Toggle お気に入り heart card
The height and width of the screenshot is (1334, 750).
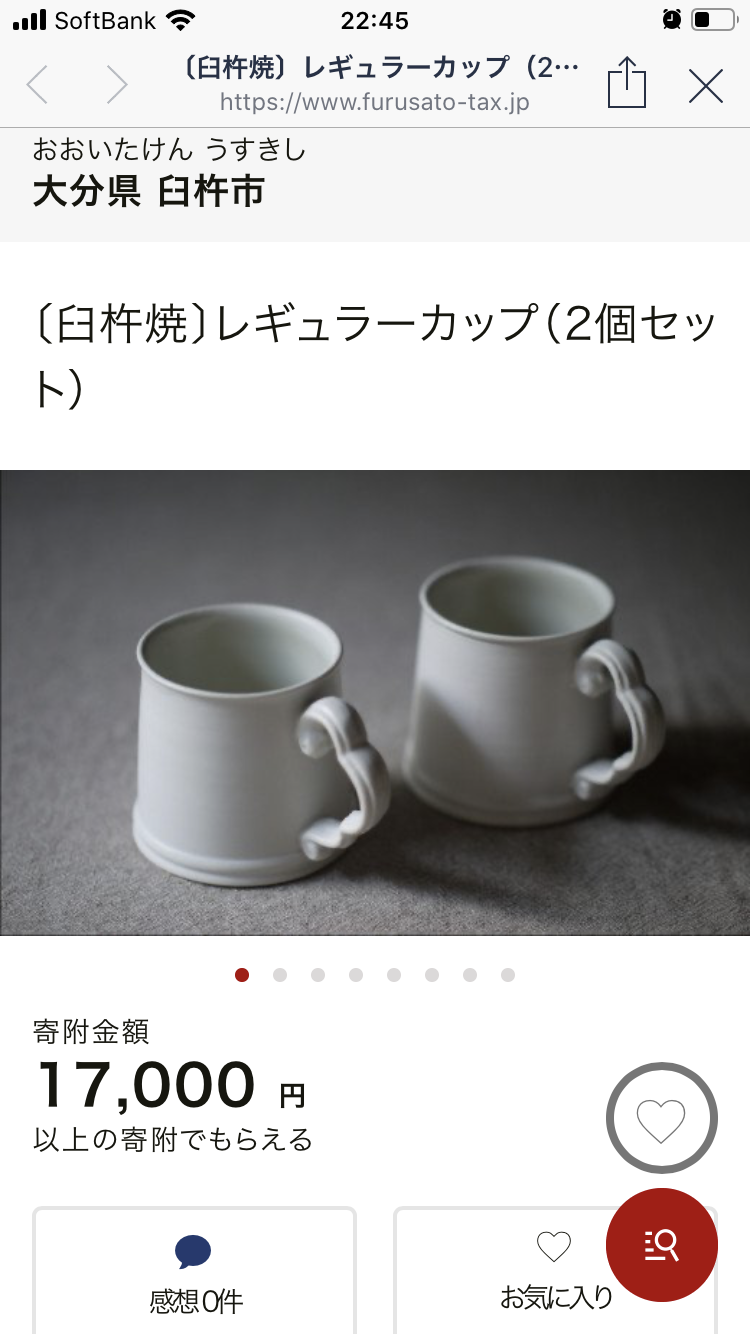555,1271
